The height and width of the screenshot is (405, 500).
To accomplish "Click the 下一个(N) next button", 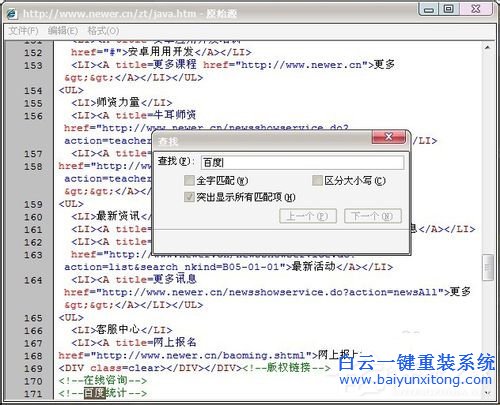I will coord(372,216).
